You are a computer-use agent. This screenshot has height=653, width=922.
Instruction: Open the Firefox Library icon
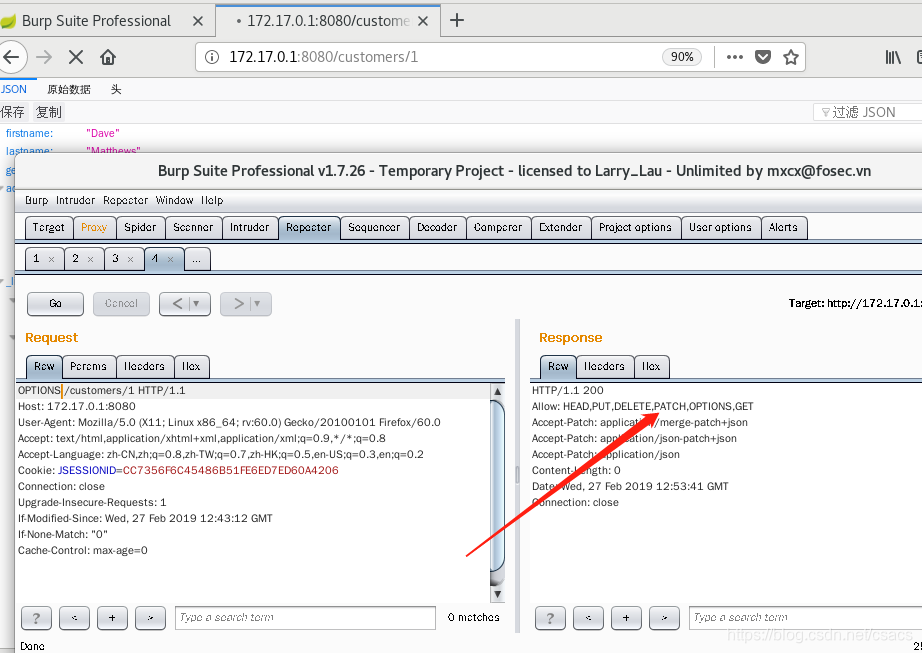pos(893,57)
